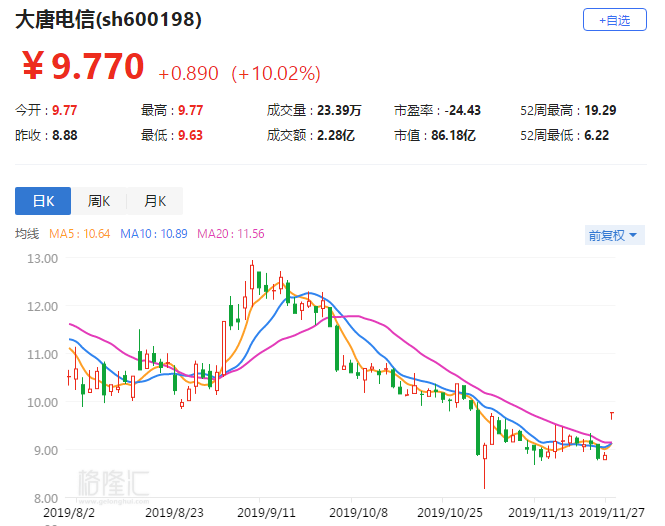
Task: Click the (+10.02%) percentage change
Action: [x=276, y=73]
